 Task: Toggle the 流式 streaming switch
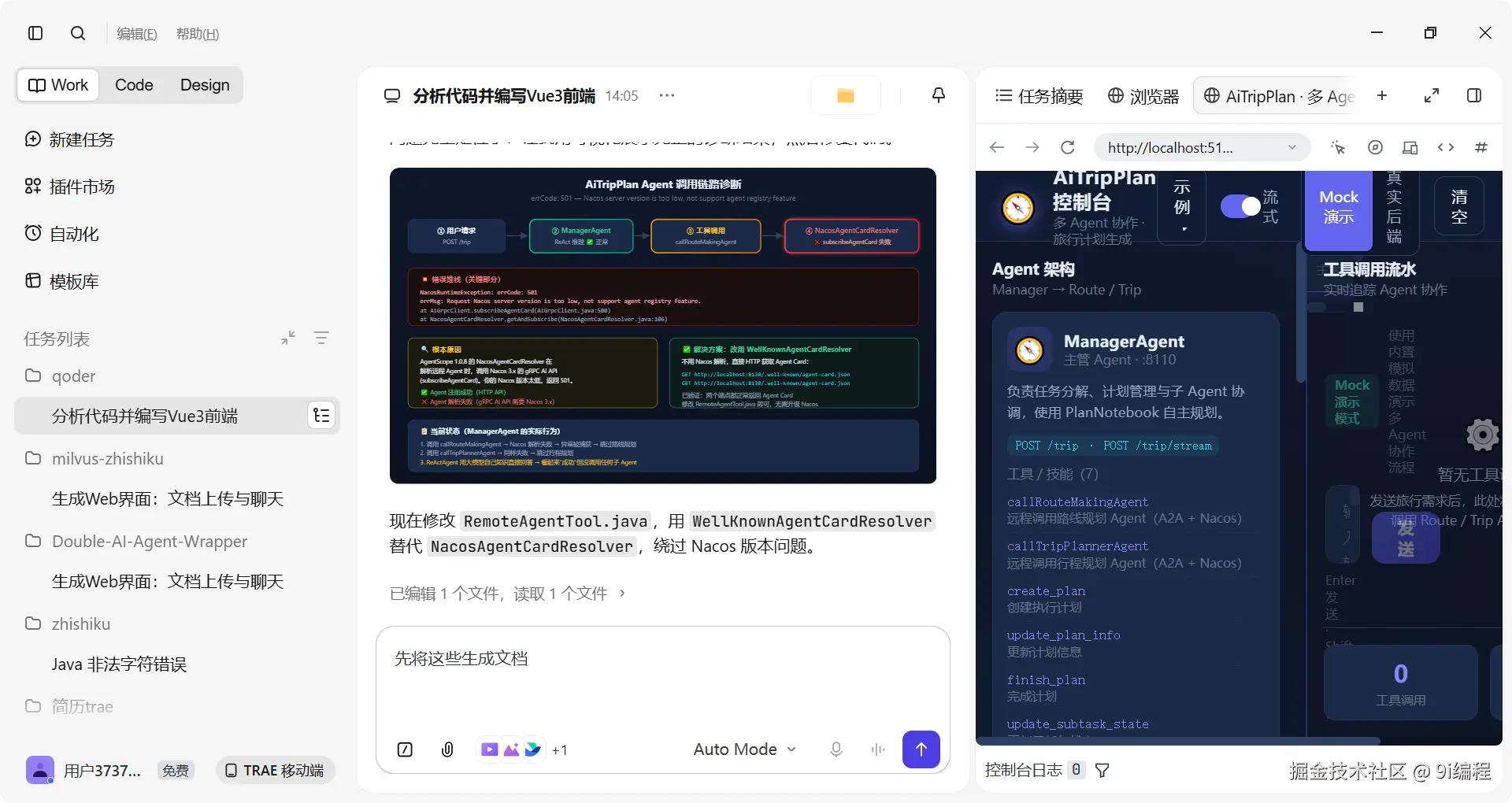pyautogui.click(x=1241, y=206)
